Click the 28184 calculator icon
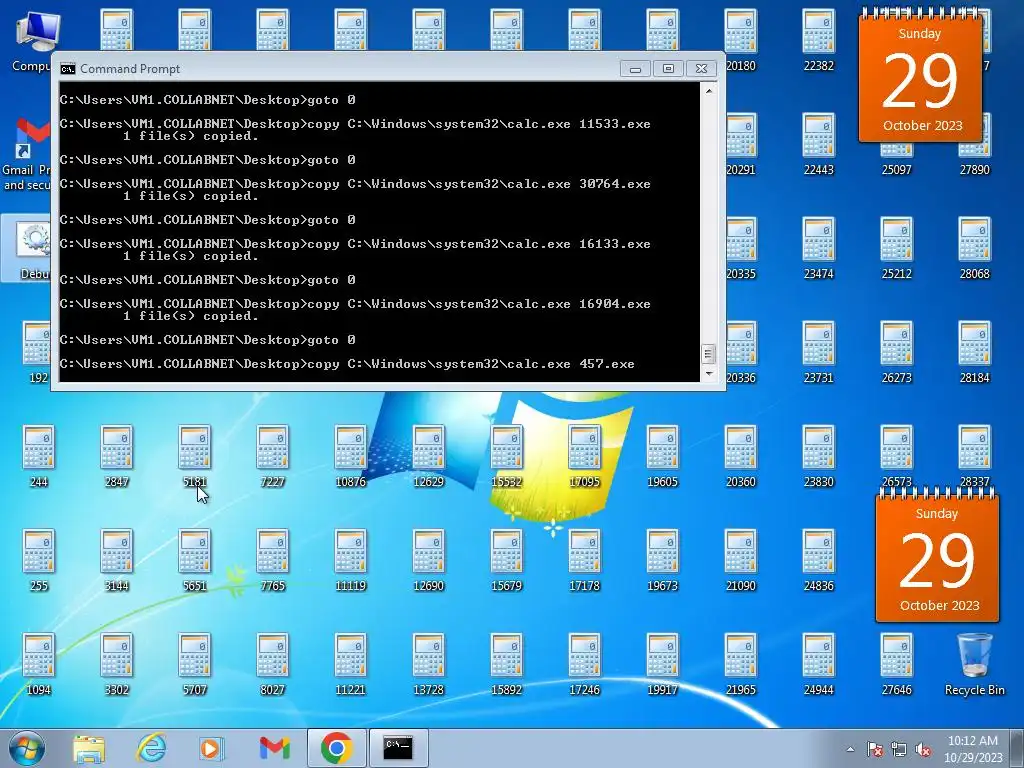 click(x=974, y=351)
